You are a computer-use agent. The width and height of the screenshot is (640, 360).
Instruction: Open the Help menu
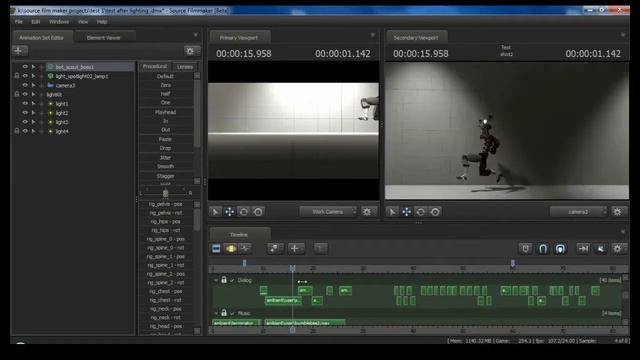click(102, 22)
